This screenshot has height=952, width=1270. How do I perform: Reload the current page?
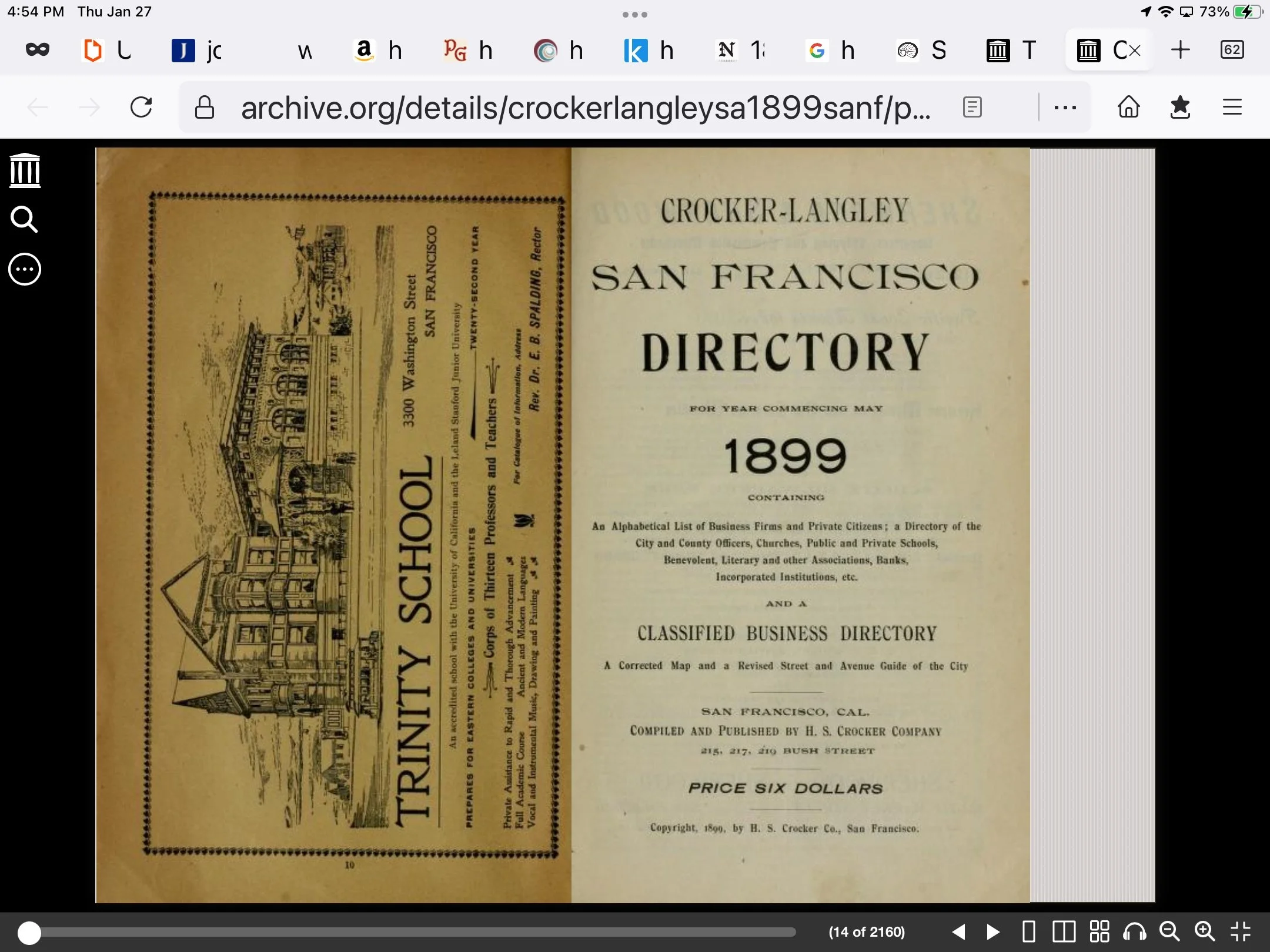[x=141, y=108]
